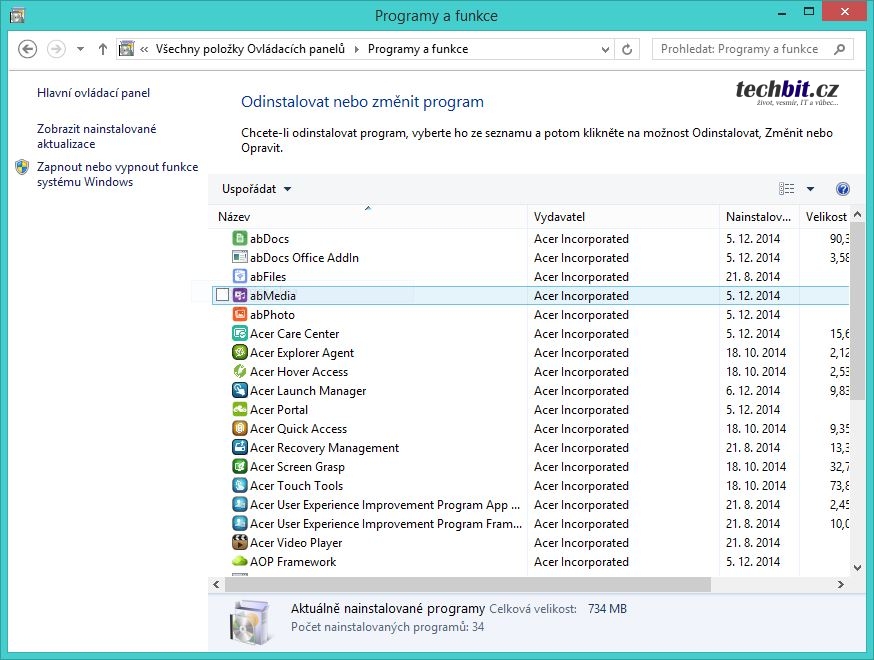Screen dimensions: 874x660
Task: Open the recent locations dropdown arrow
Action: 80,49
